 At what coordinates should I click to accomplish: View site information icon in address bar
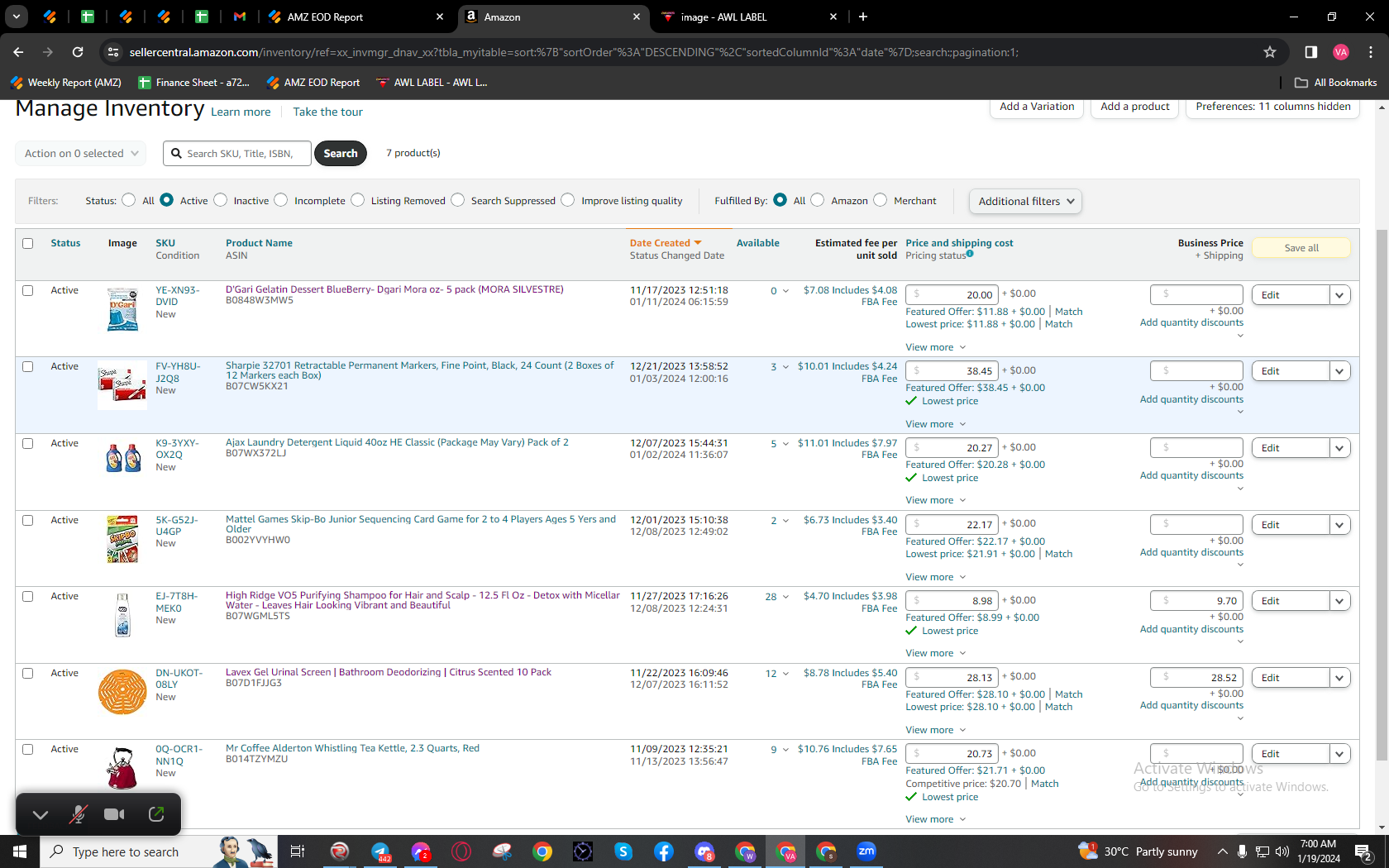click(x=113, y=52)
